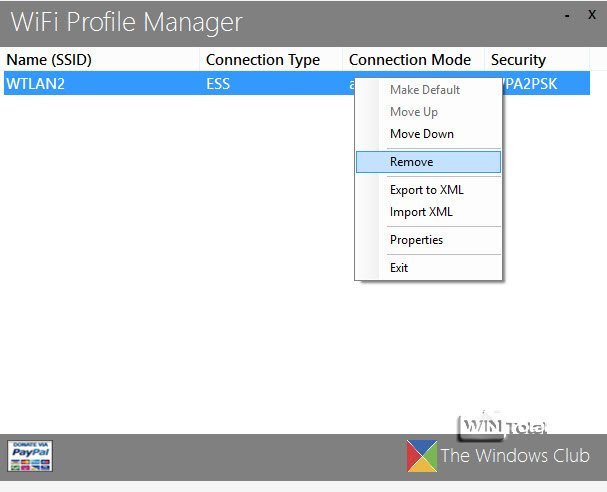Click the Security column header

point(518,60)
